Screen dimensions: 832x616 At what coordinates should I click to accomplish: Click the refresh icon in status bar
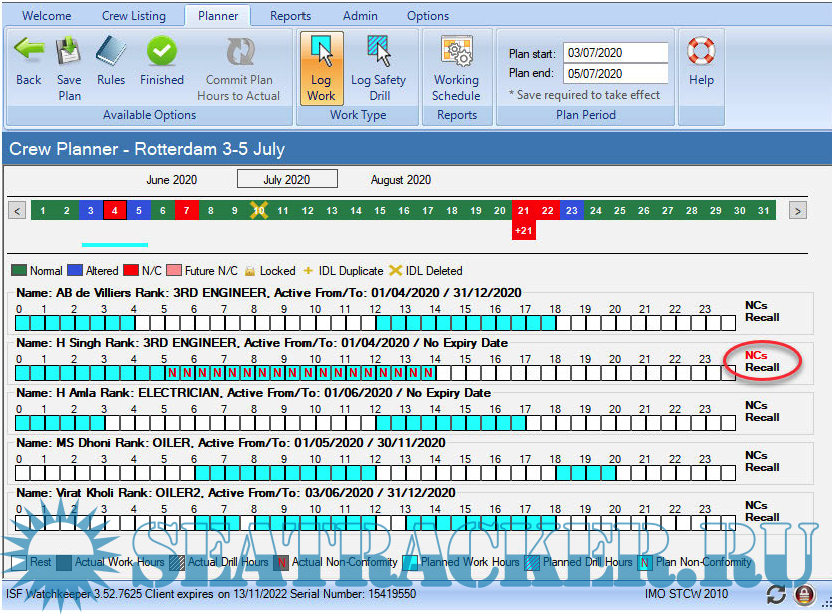775,596
